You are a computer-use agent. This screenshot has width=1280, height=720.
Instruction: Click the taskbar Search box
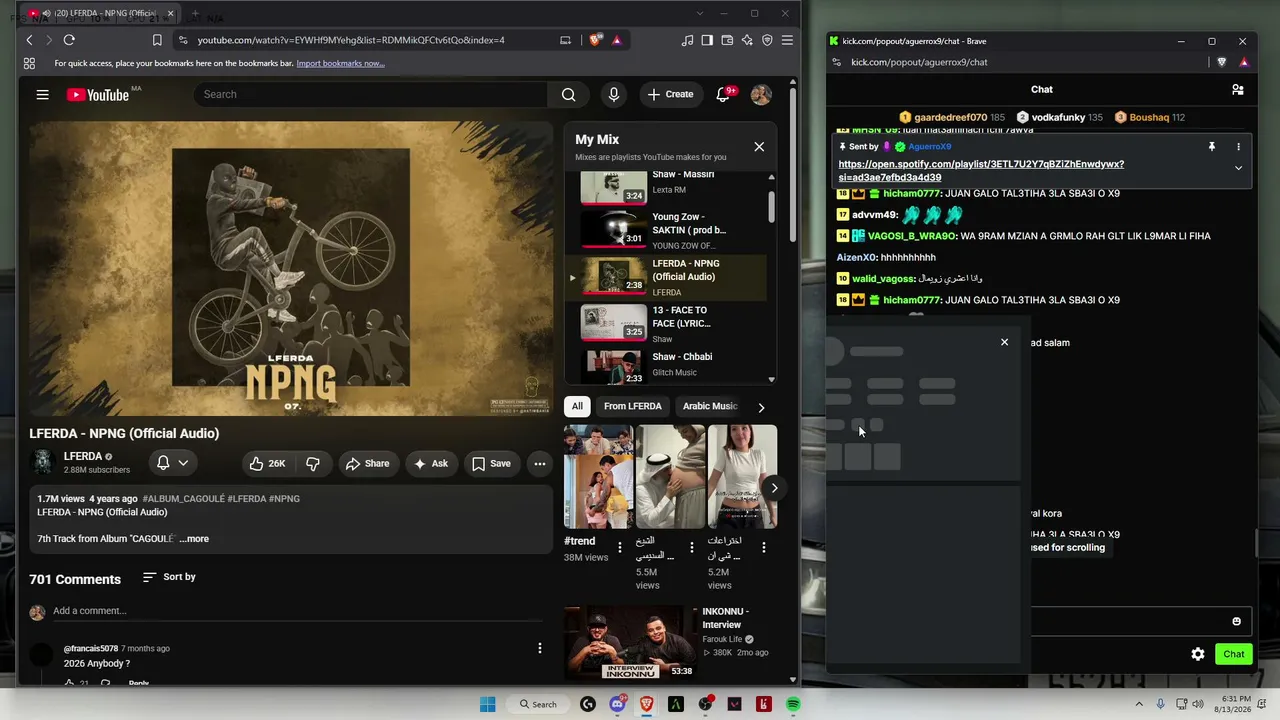[538, 704]
